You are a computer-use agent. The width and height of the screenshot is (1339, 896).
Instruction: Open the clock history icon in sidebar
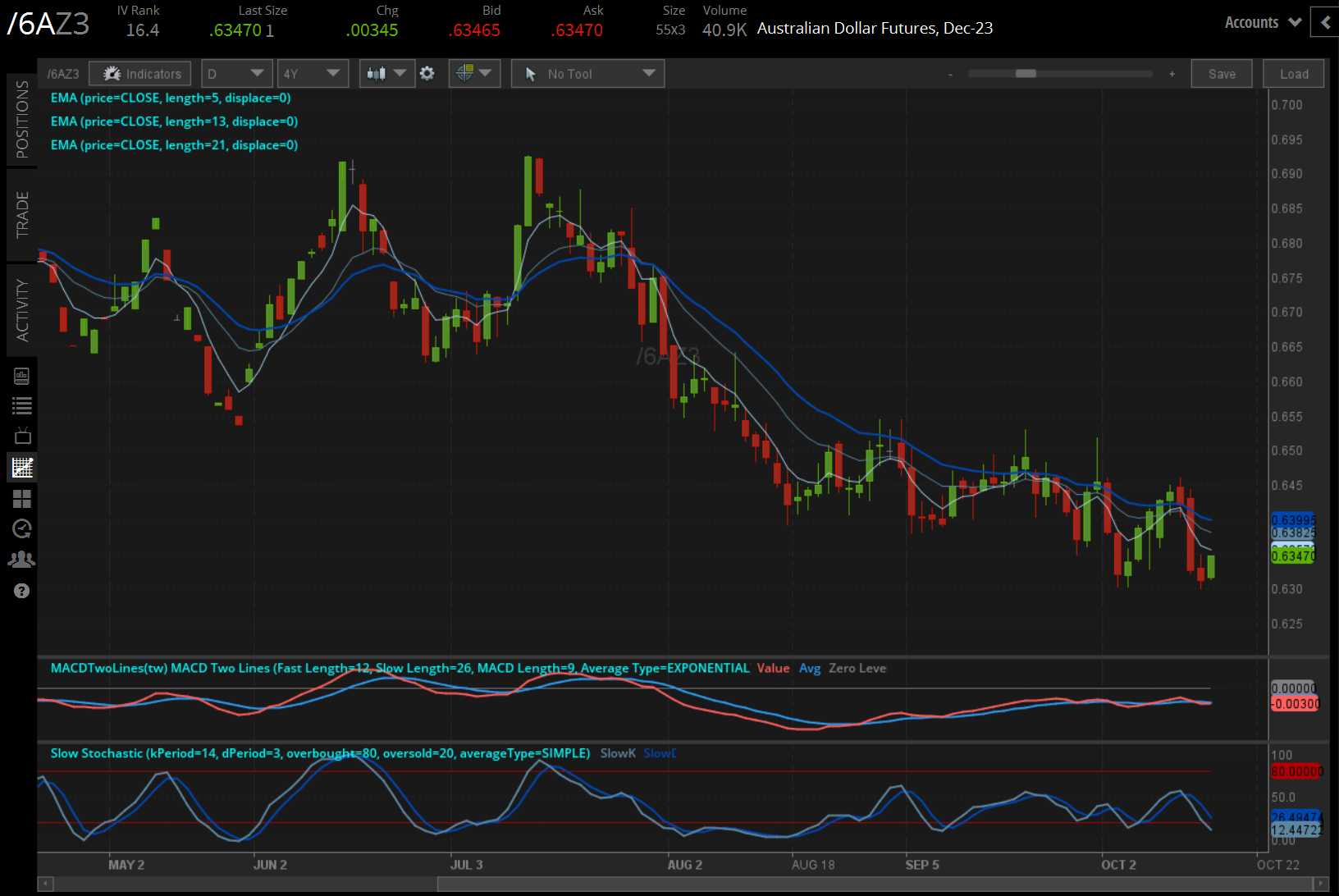point(22,528)
